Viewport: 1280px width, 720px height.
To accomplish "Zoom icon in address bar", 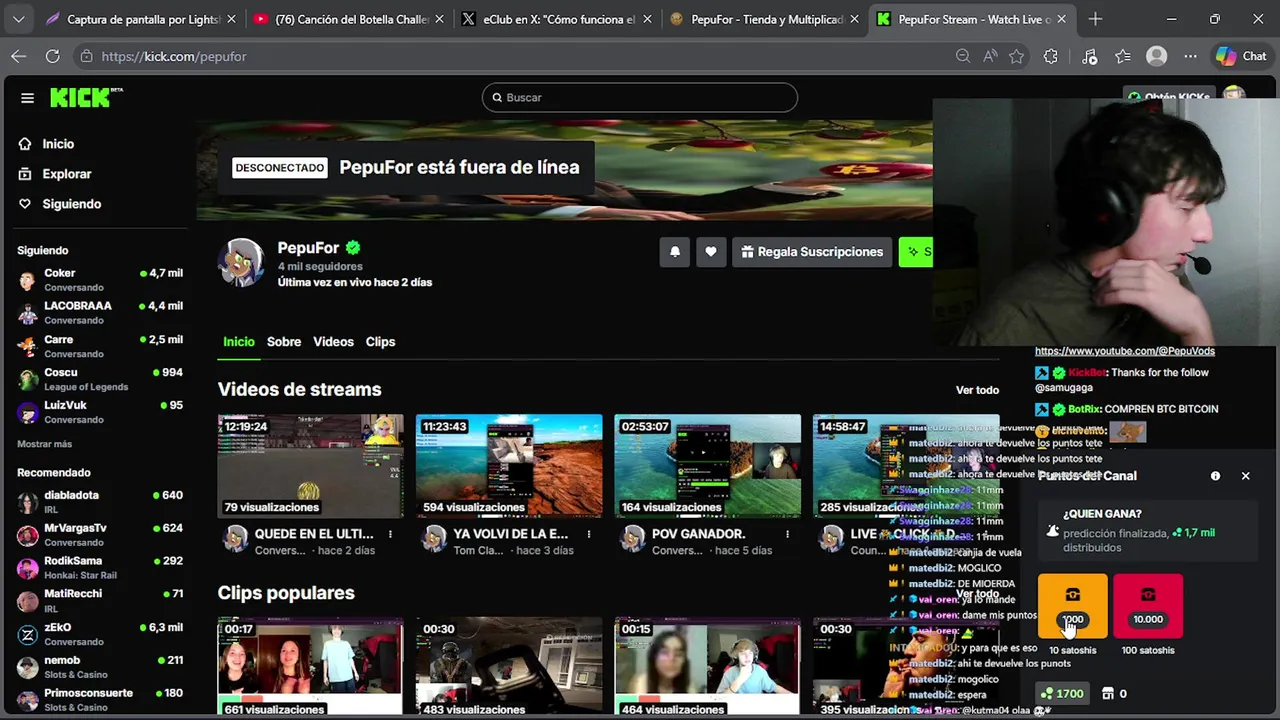I will coord(963,56).
